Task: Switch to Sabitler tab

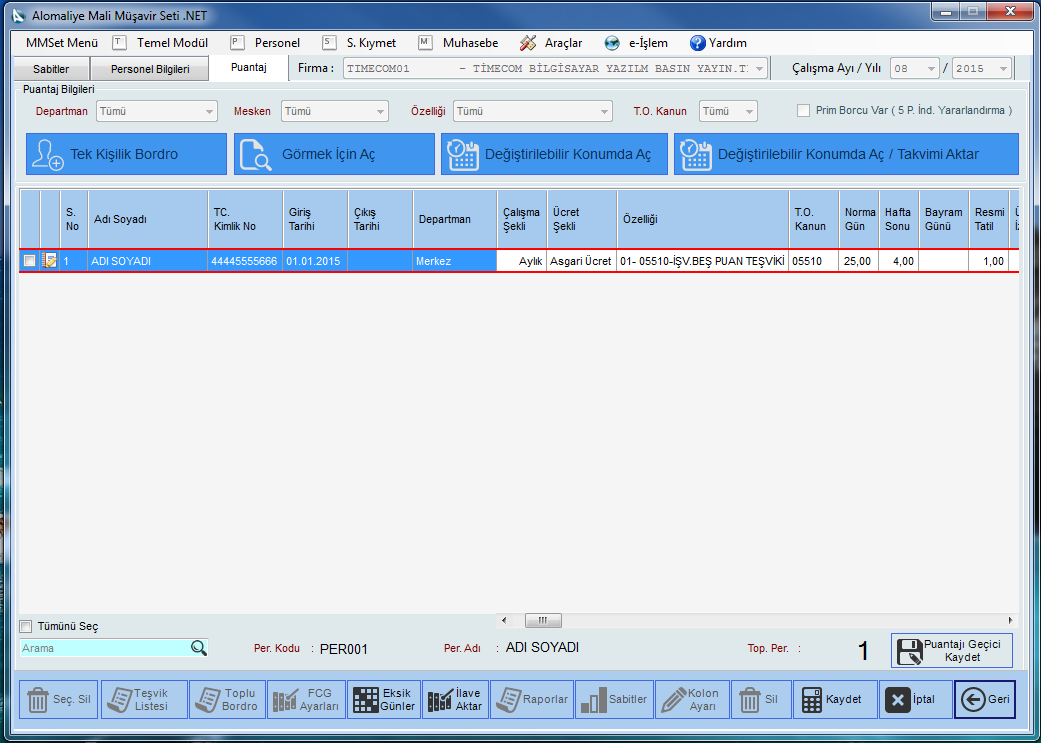Action: (51, 69)
